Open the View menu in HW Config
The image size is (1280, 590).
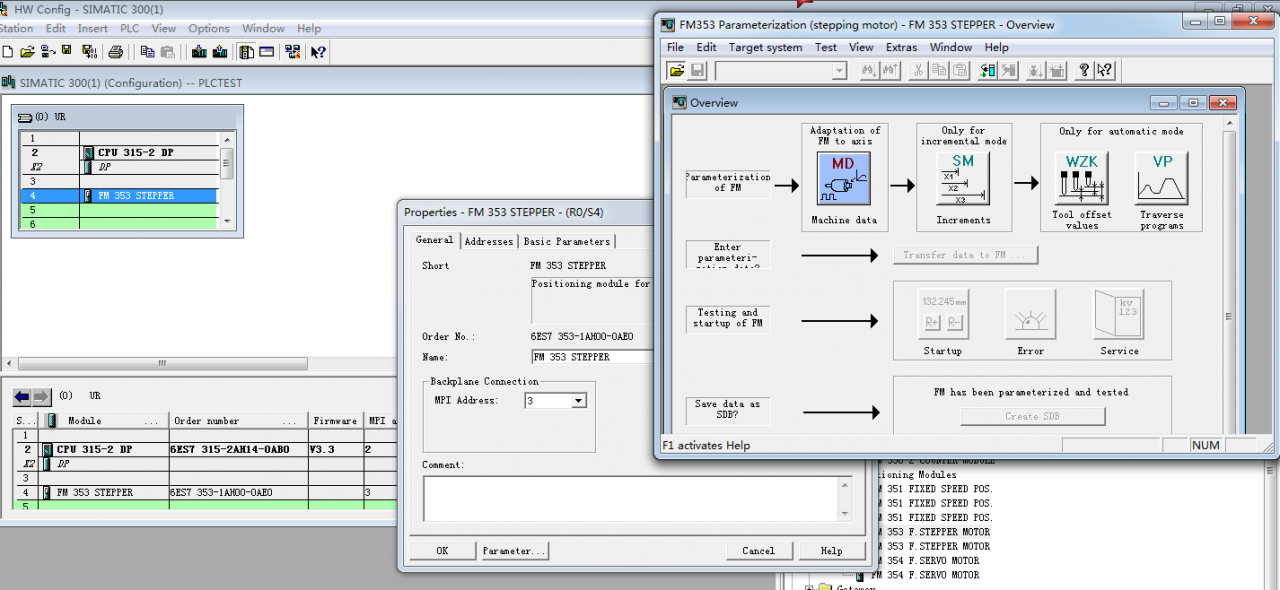(x=163, y=29)
